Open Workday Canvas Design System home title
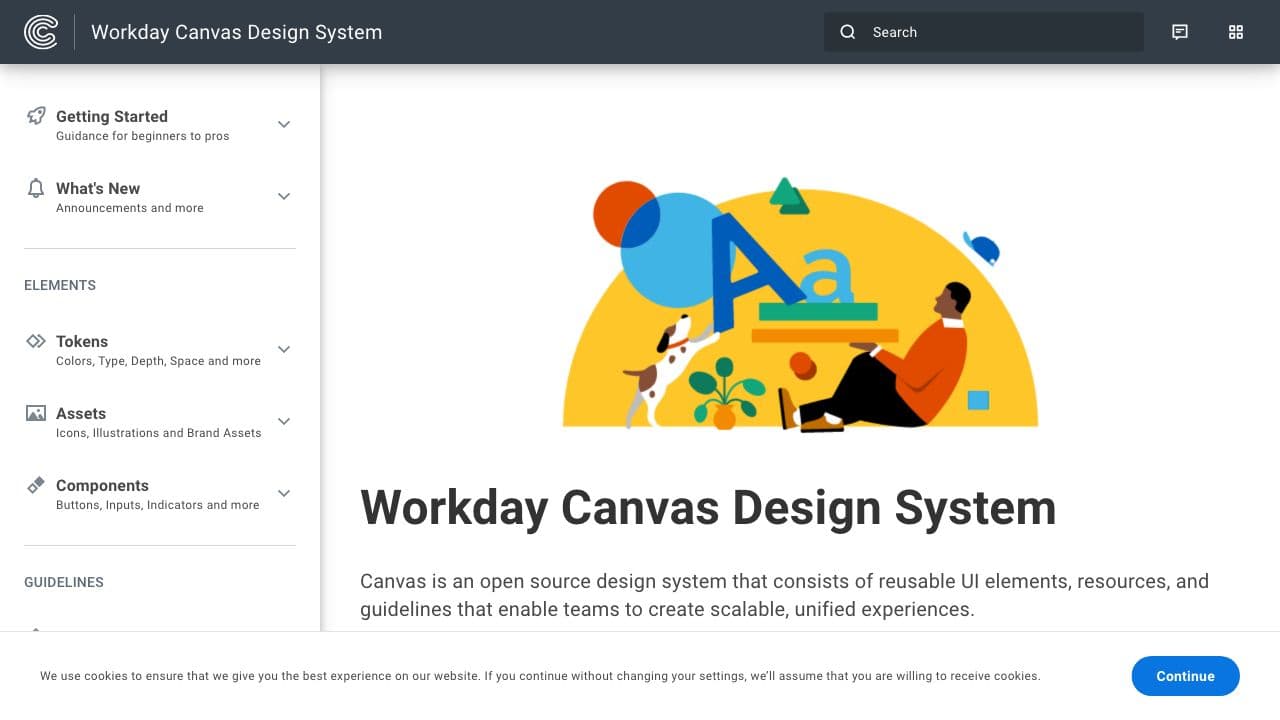Screen dimensions: 1280x720 pos(236,32)
